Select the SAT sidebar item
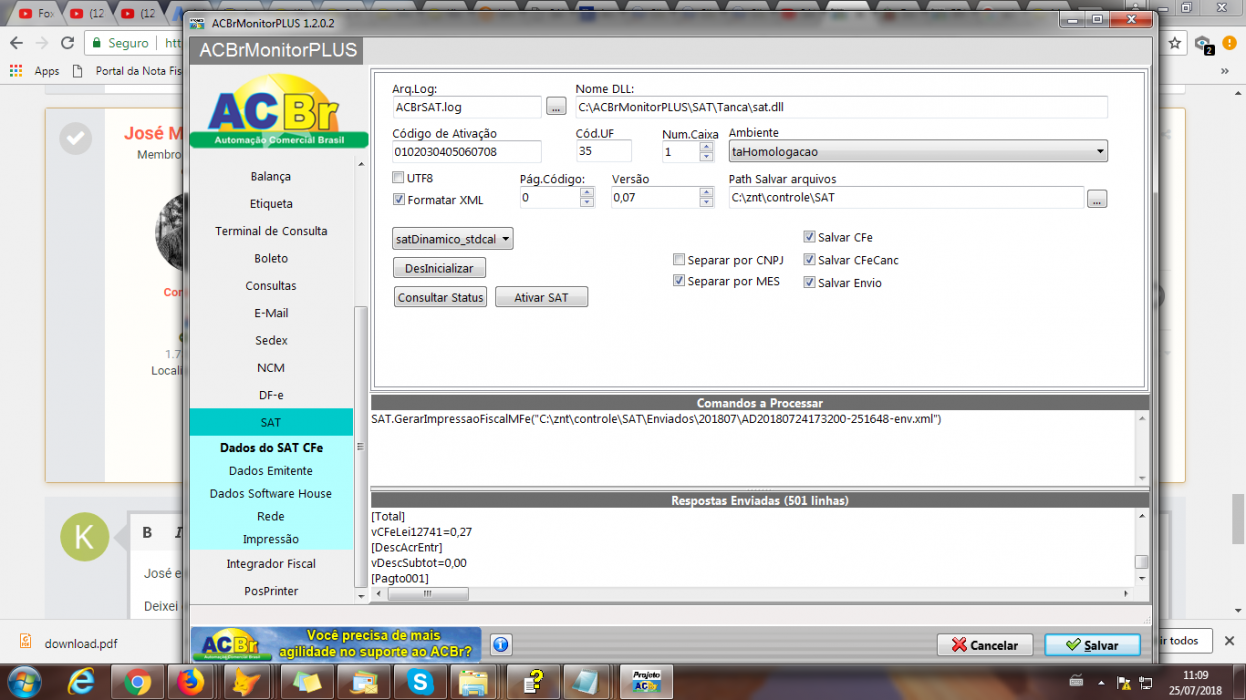1246x700 pixels. (x=271, y=422)
